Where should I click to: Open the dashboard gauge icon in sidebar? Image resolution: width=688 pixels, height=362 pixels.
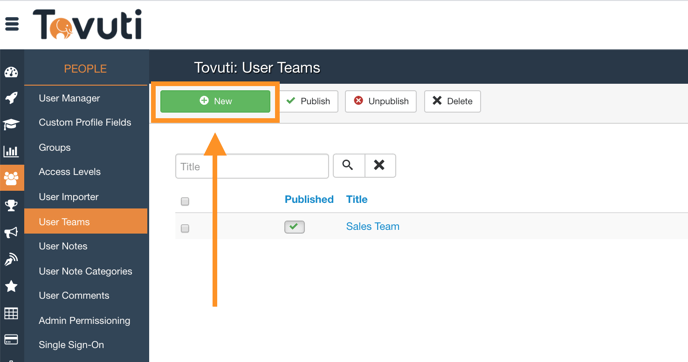coord(11,72)
